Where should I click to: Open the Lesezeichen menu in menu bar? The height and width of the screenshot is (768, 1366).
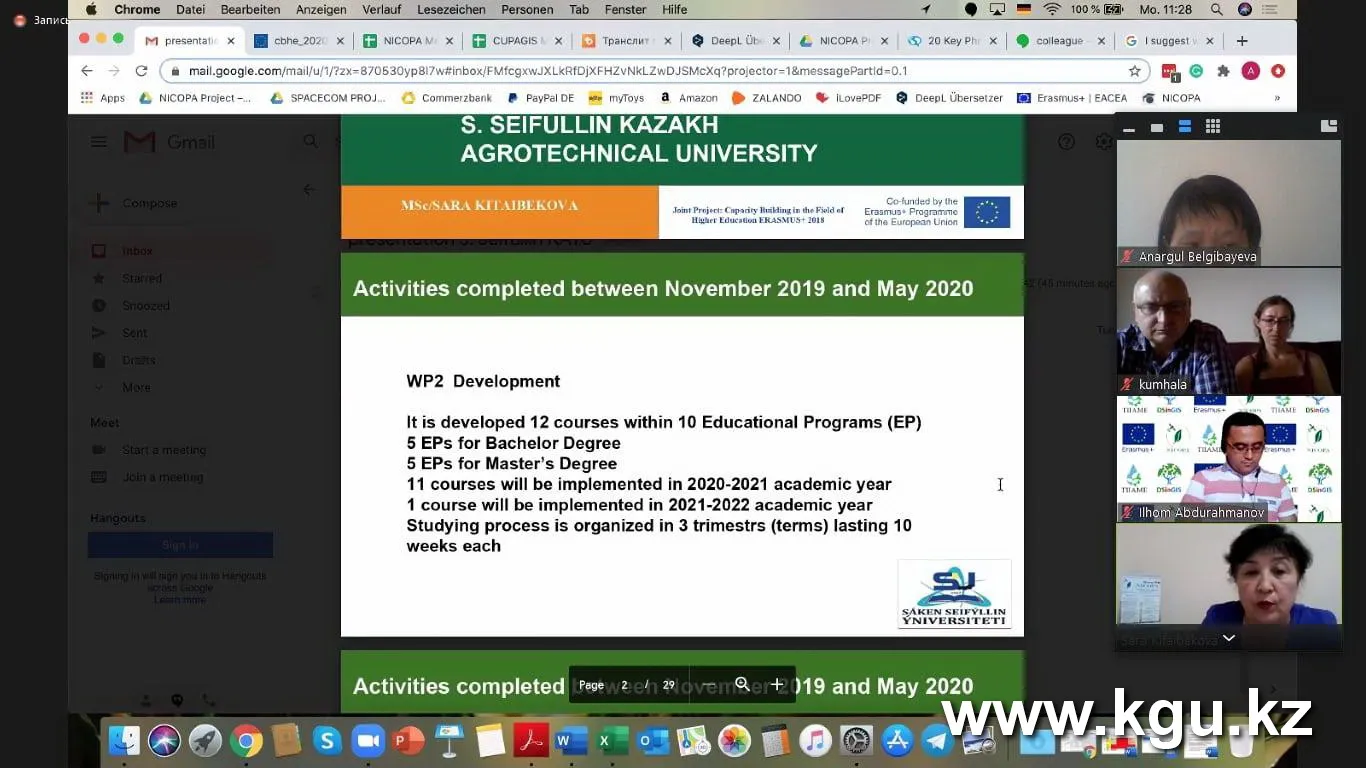(x=452, y=9)
